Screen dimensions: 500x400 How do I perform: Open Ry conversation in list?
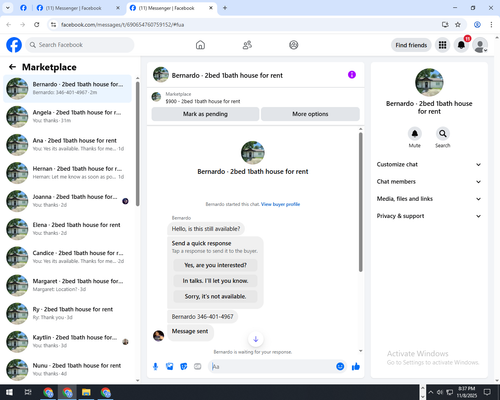(67, 313)
